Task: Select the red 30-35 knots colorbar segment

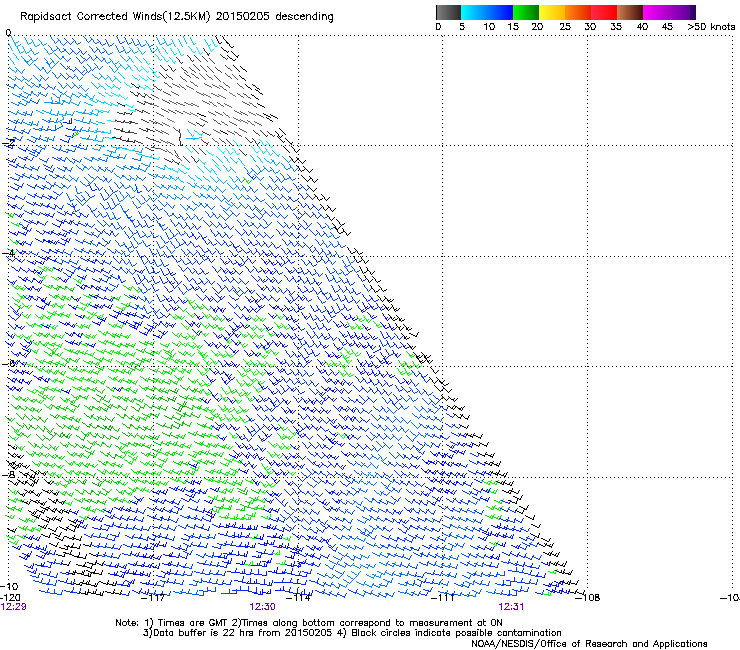Action: [604, 12]
